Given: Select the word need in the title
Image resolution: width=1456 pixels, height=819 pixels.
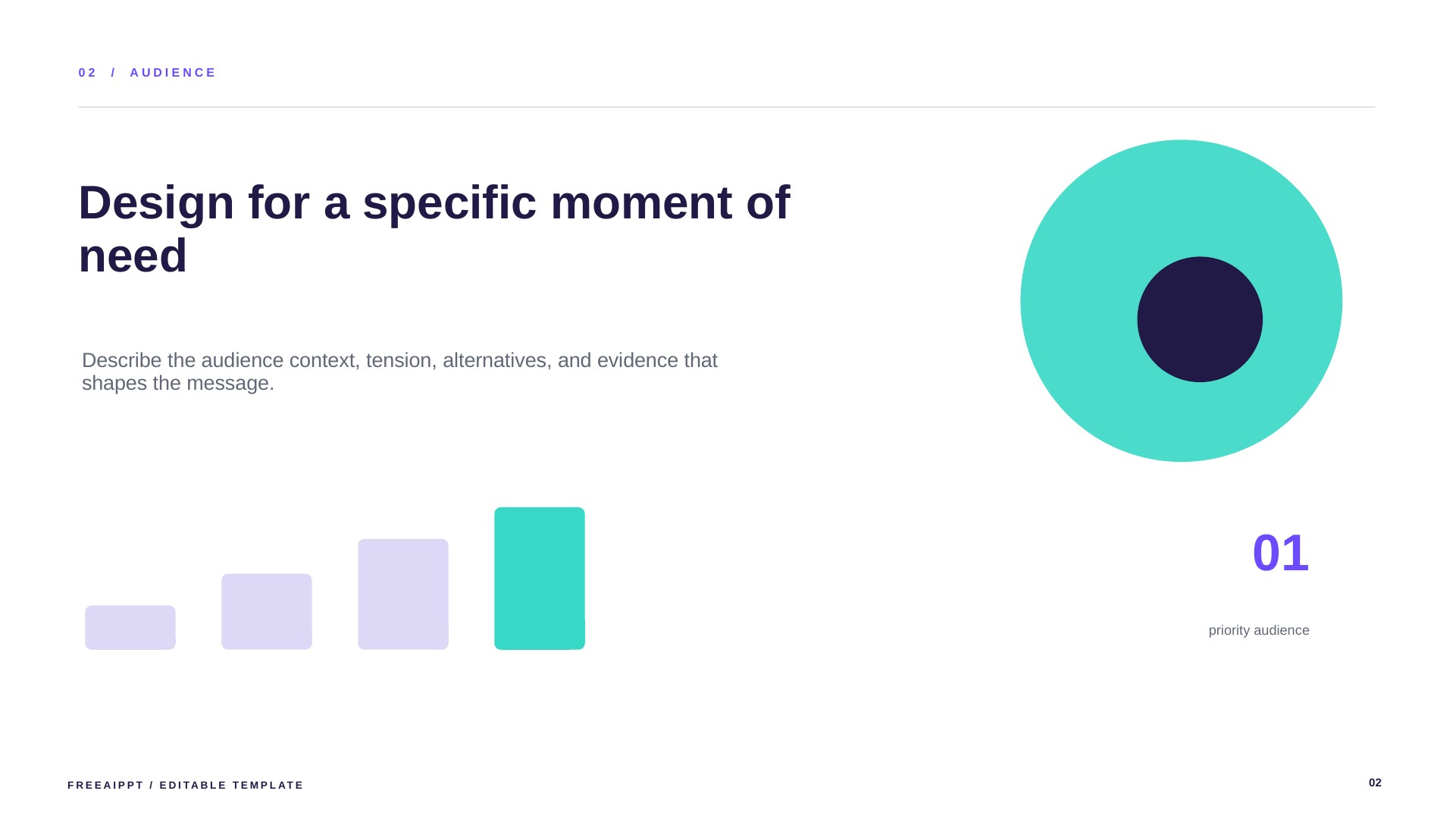Looking at the screenshot, I should (133, 256).
